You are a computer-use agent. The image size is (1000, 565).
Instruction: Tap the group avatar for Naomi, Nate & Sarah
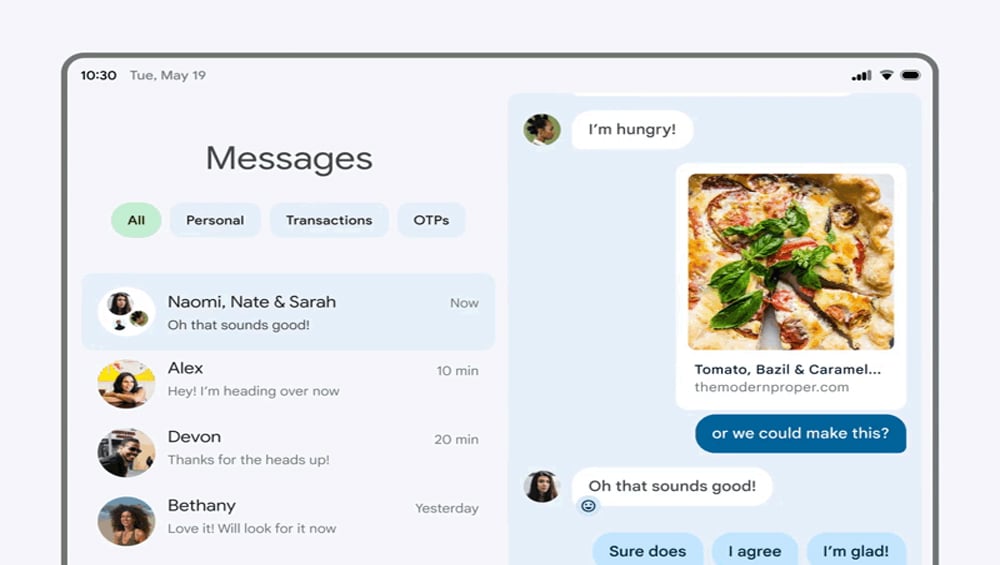(126, 312)
